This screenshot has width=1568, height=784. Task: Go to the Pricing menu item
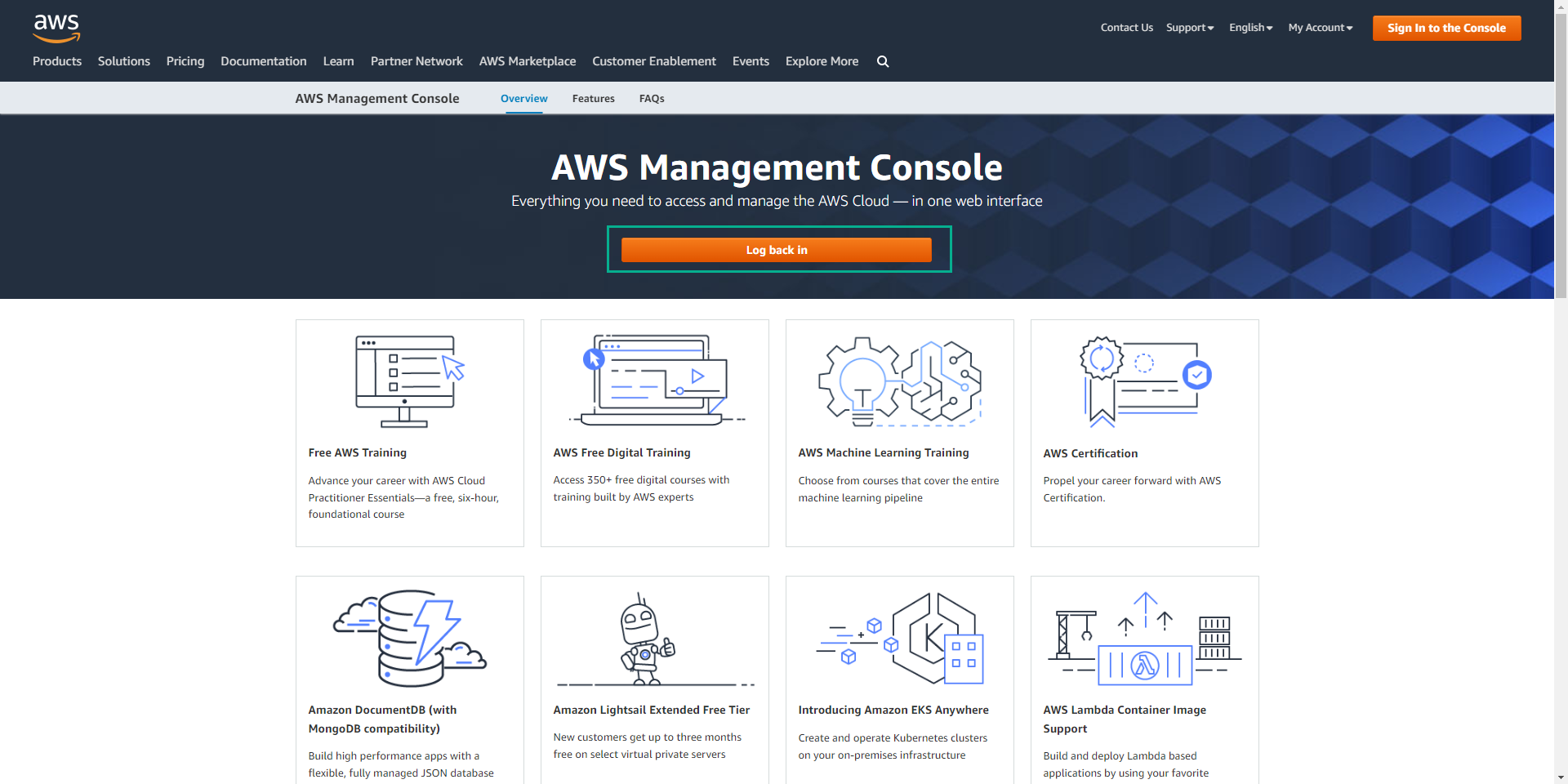[x=185, y=61]
